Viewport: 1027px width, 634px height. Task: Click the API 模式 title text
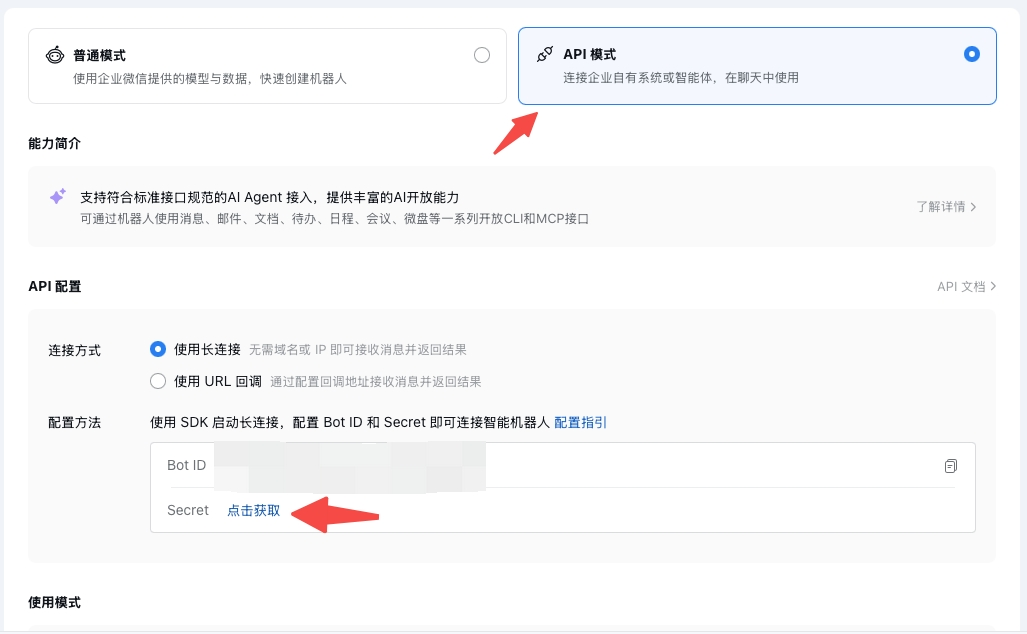pos(589,54)
